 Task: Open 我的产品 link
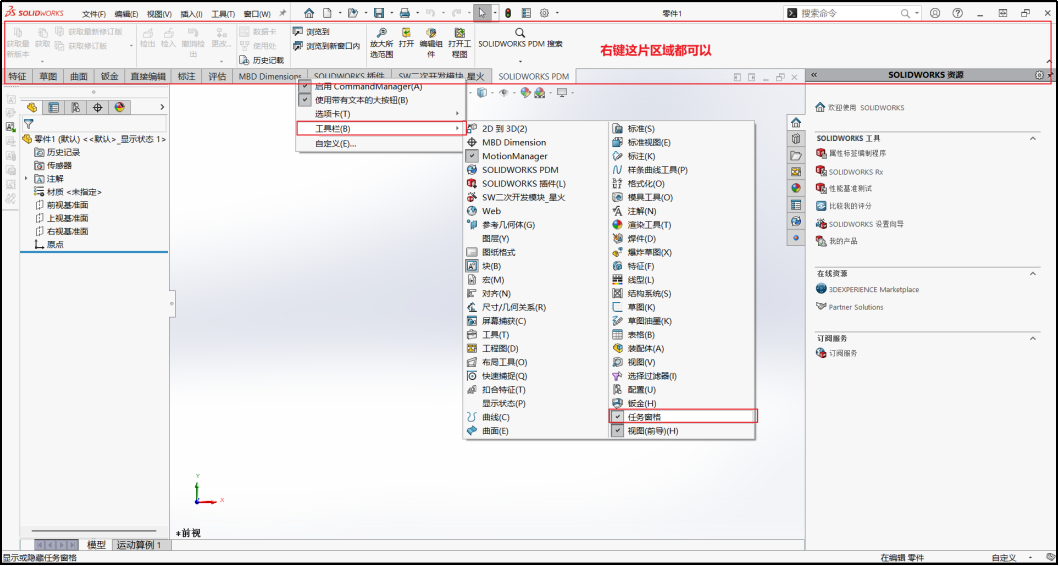[x=843, y=240]
